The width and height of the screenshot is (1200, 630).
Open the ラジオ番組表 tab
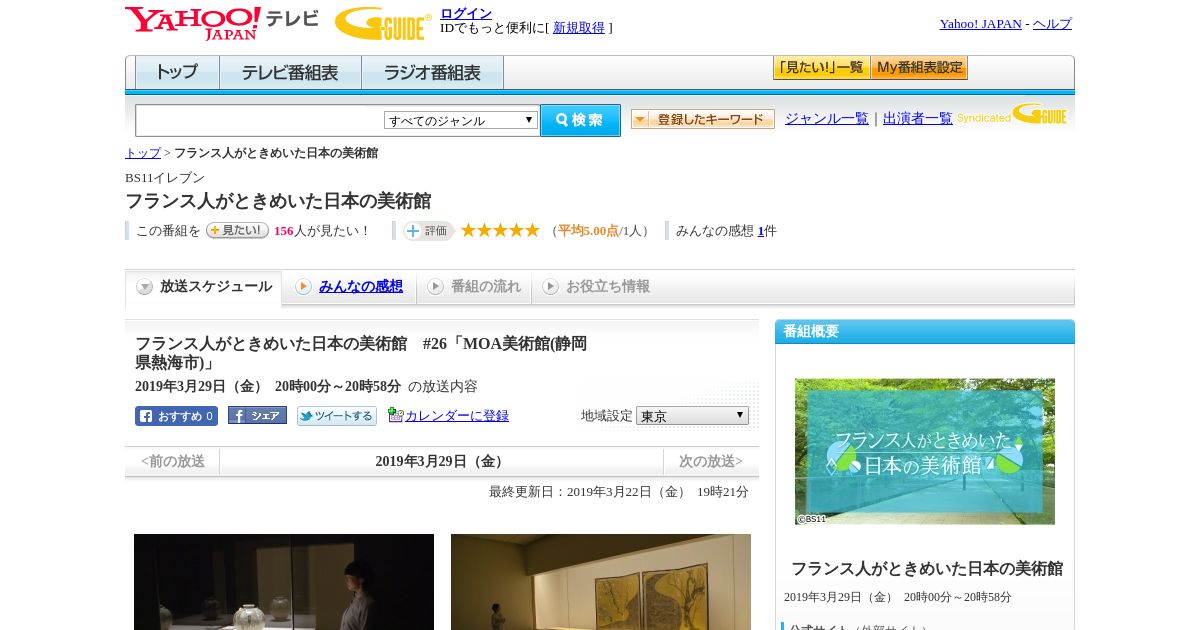click(432, 72)
